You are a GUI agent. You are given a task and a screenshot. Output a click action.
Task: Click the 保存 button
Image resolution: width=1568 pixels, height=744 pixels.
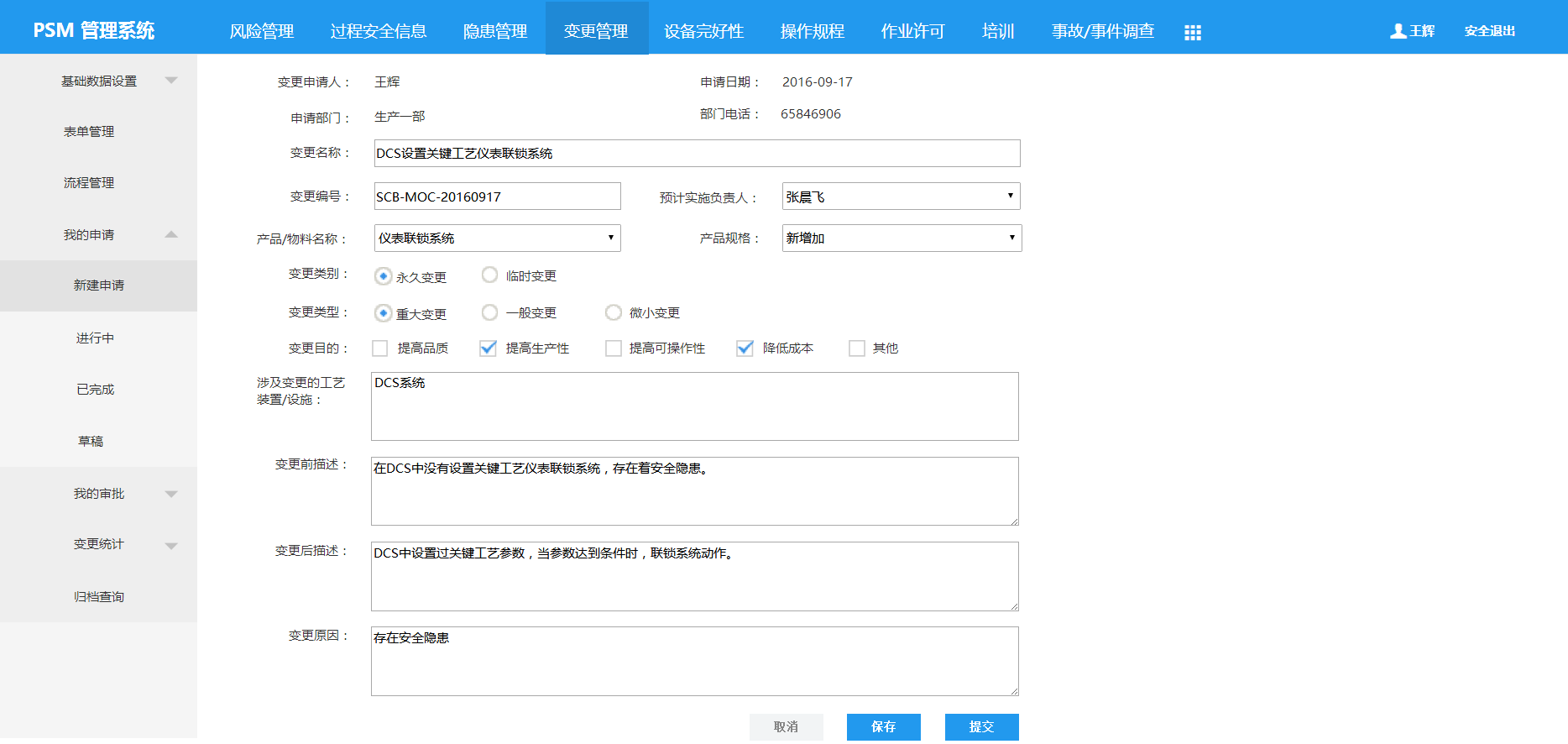click(883, 726)
